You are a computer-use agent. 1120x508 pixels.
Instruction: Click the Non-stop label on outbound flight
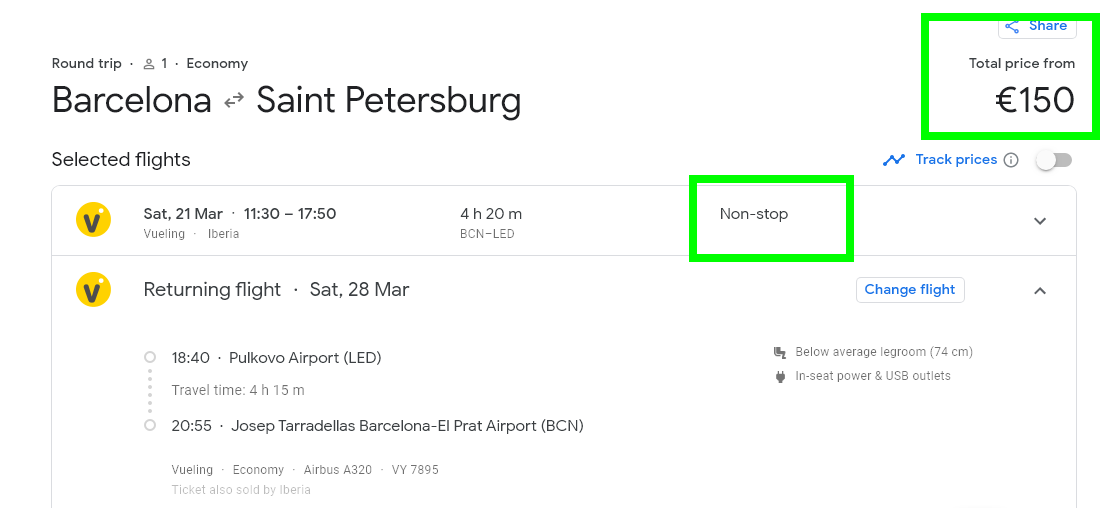pos(754,214)
